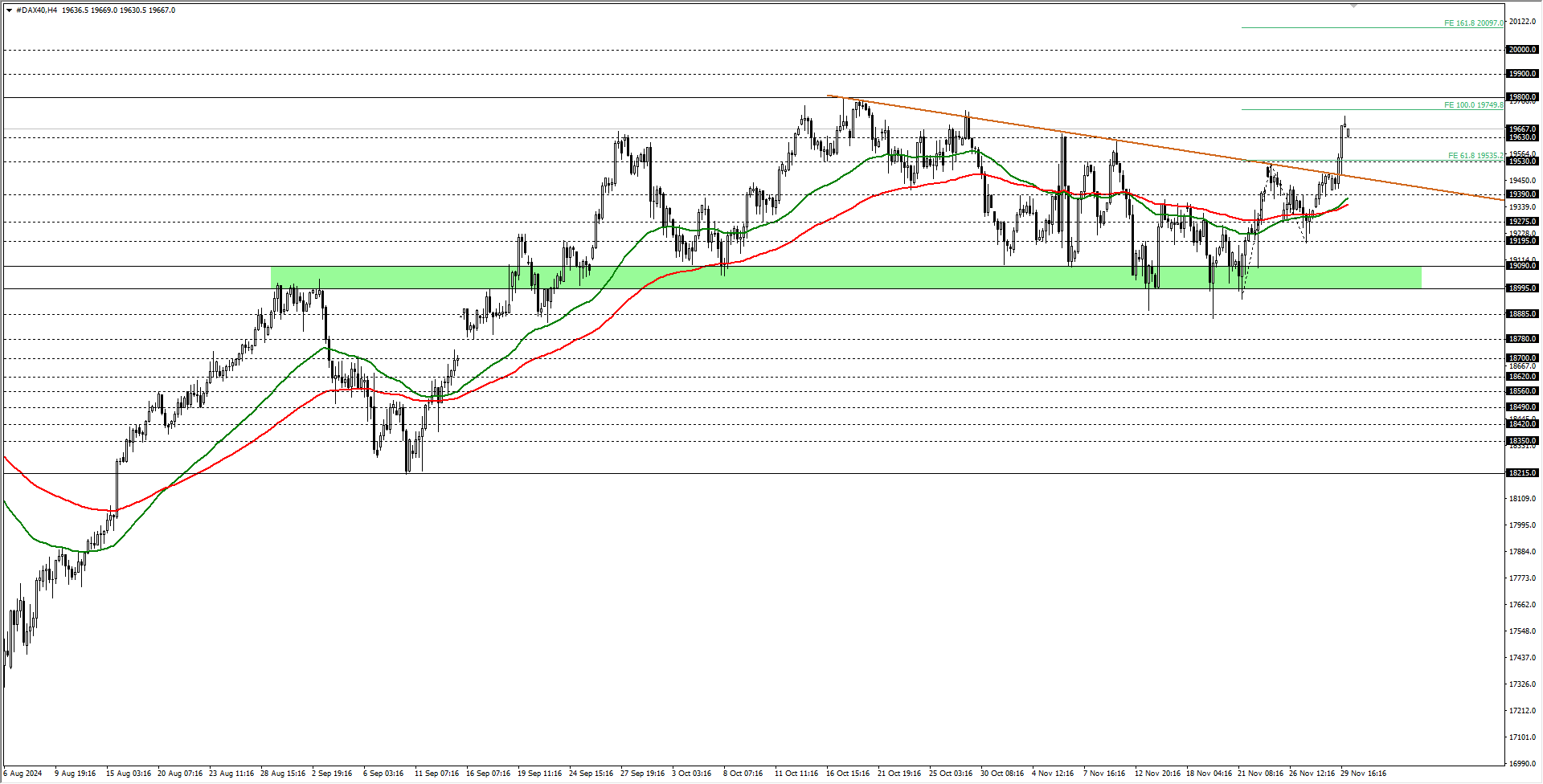The height and width of the screenshot is (784, 1543).
Task: Click the 4 Nov 12:16 time label
Action: click(1053, 774)
